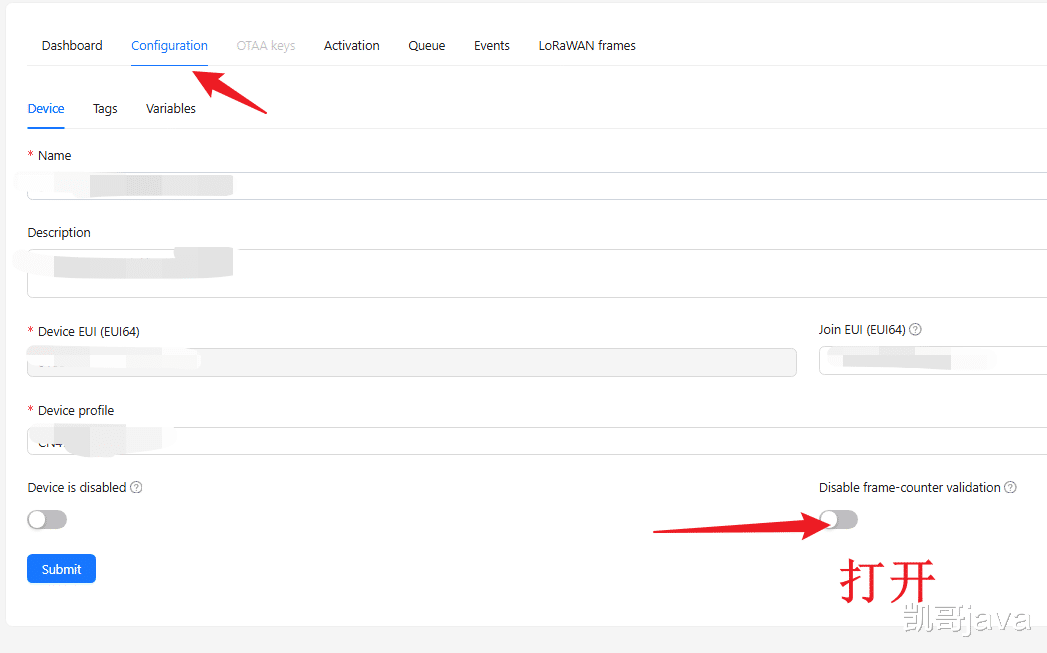Image resolution: width=1047 pixels, height=653 pixels.
Task: Toggle the Device is disabled switch
Action: [47, 519]
